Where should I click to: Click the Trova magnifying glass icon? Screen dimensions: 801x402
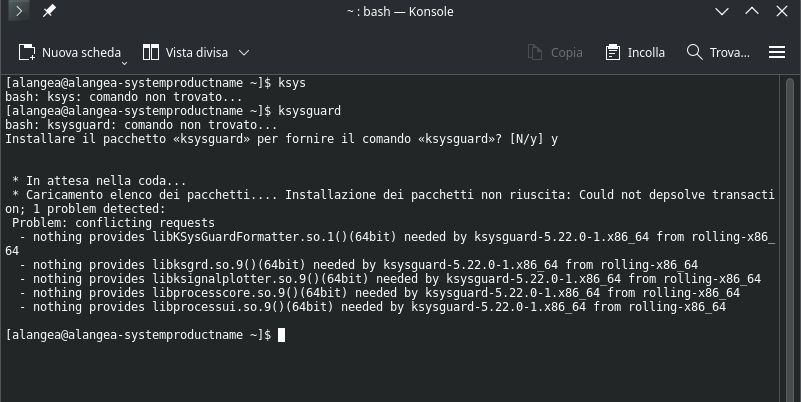(x=695, y=52)
